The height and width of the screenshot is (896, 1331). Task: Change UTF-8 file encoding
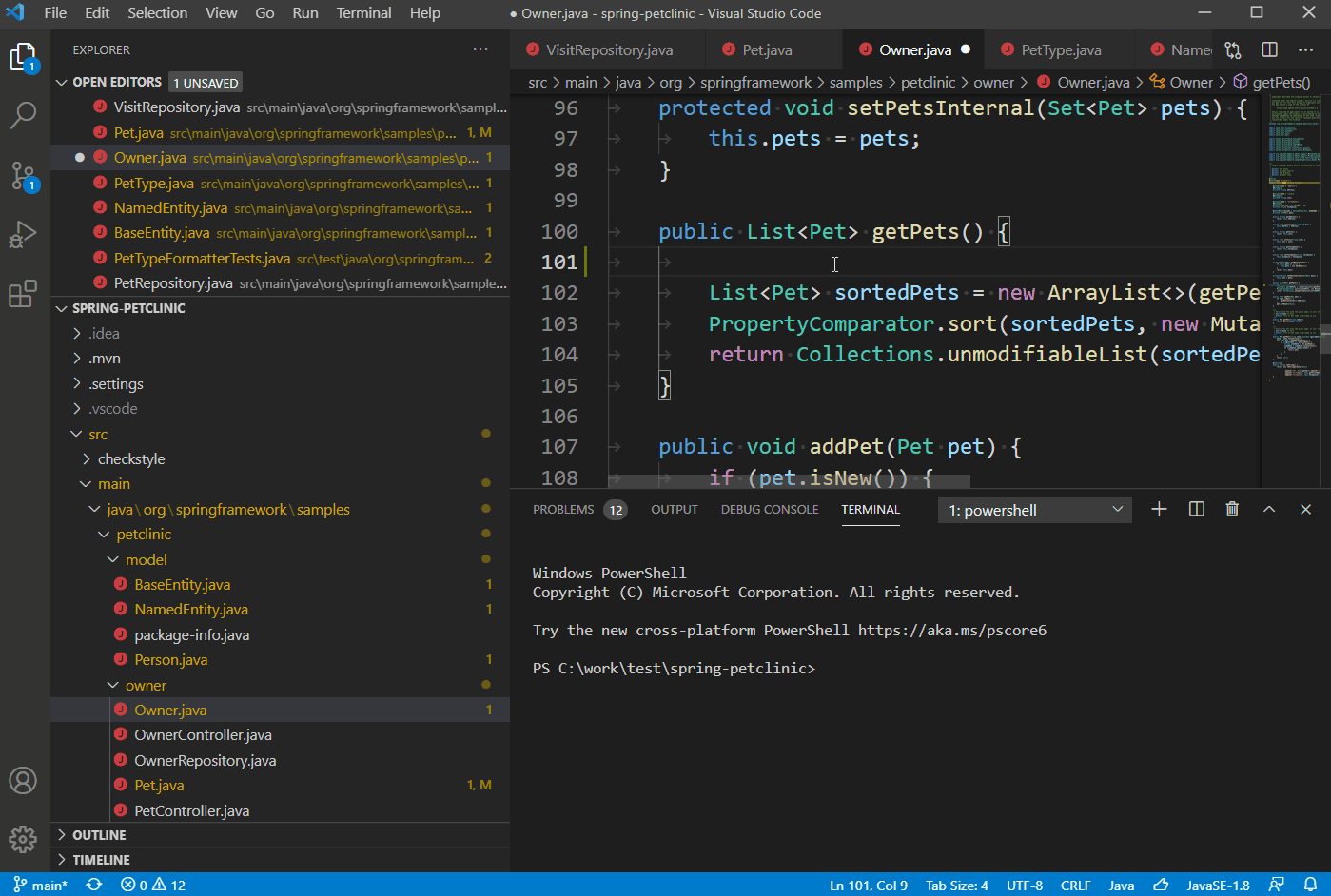tap(1025, 885)
